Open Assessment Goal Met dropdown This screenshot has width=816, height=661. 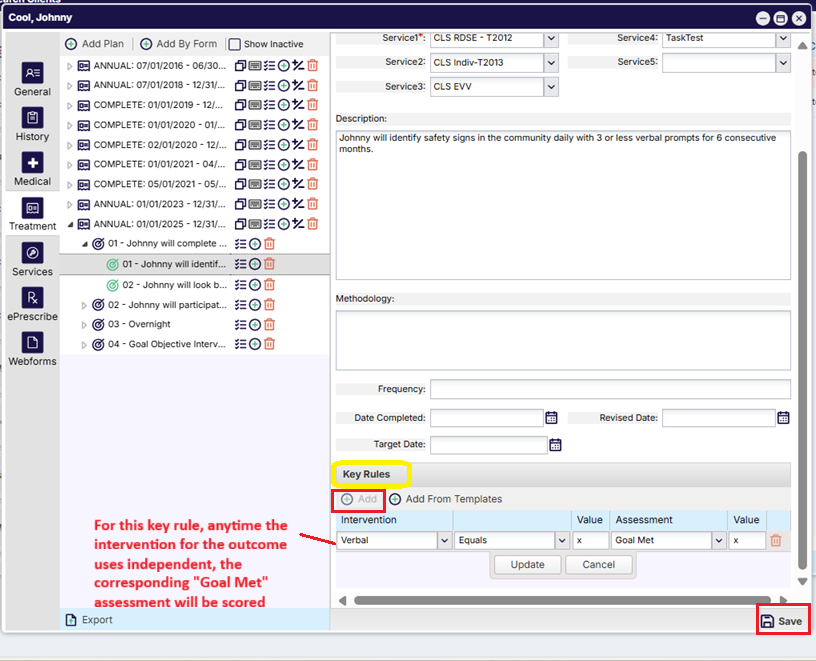pos(719,540)
